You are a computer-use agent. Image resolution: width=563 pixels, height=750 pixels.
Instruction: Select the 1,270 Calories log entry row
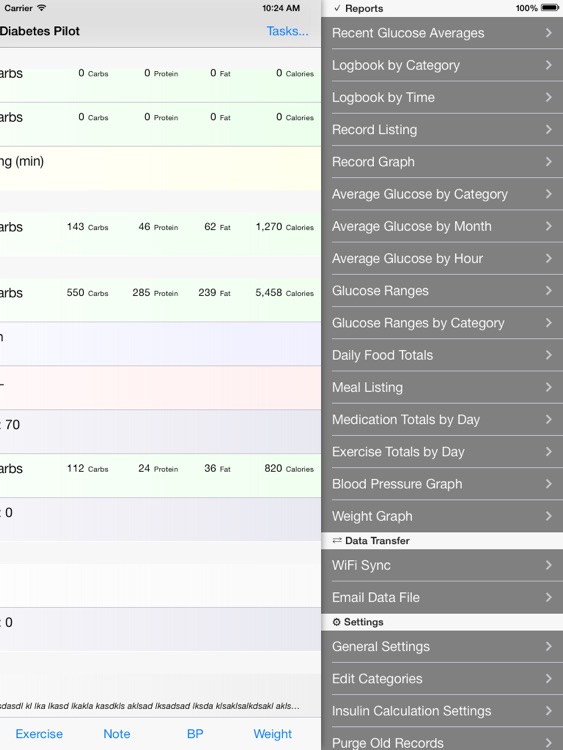tap(160, 233)
